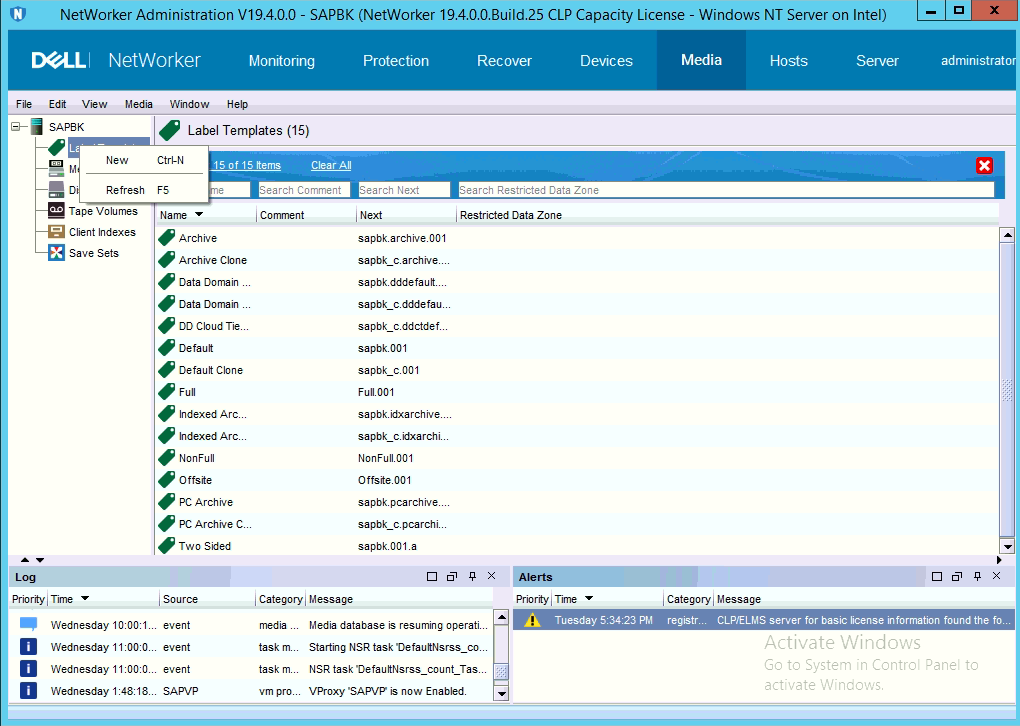The image size is (1020, 726).
Task: Close the red X search filter bar
Action: point(984,166)
